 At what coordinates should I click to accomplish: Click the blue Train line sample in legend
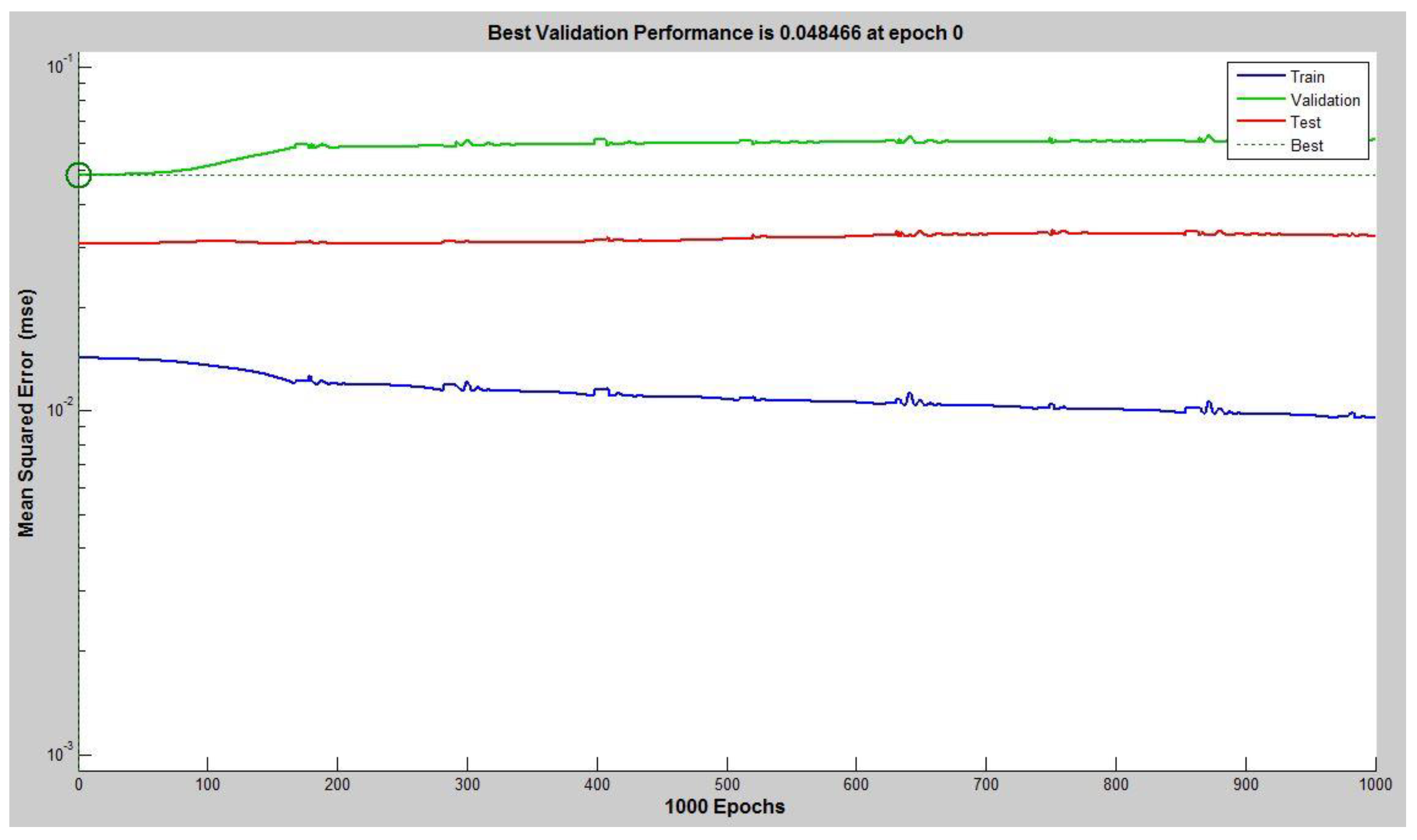click(1260, 76)
